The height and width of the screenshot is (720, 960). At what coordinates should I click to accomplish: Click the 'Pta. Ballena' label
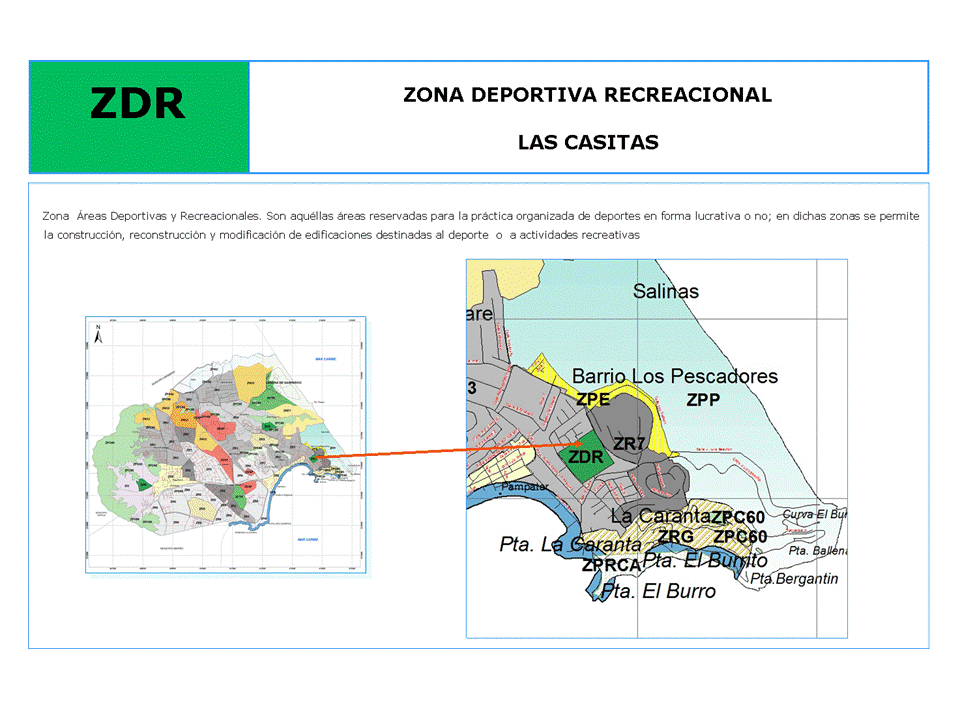(x=817, y=550)
